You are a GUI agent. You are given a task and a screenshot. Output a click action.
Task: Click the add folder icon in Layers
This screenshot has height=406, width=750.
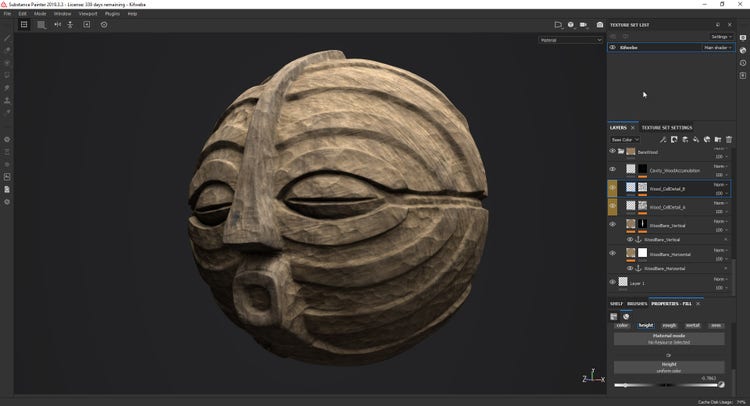(x=718, y=139)
